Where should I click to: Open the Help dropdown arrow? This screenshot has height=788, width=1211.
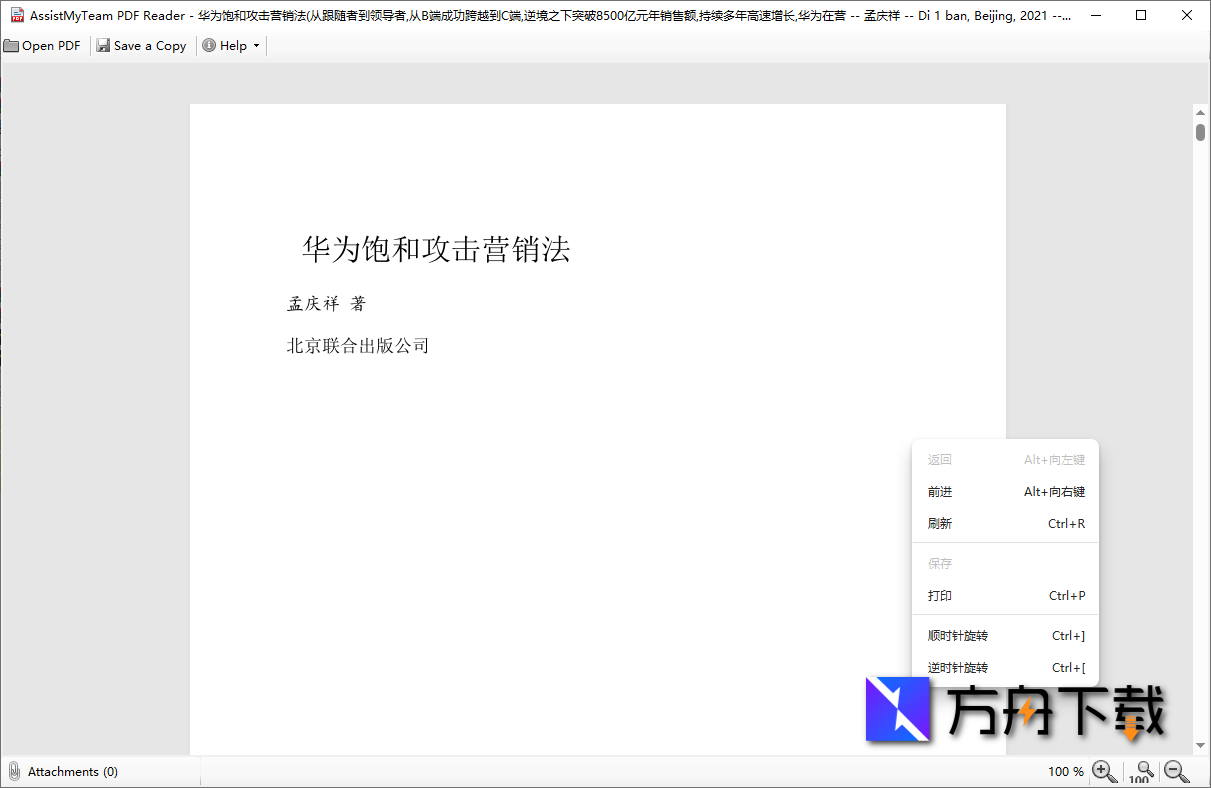256,45
